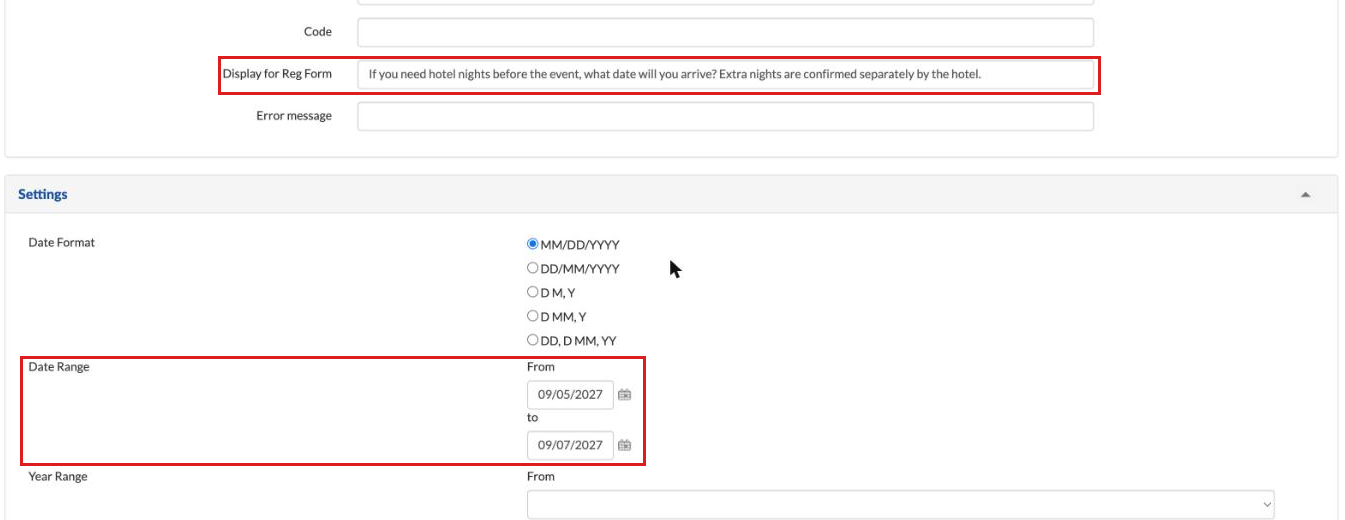Edit the Date Range From field 09/05/2027
This screenshot has width=1345, height=520.
[x=570, y=395]
